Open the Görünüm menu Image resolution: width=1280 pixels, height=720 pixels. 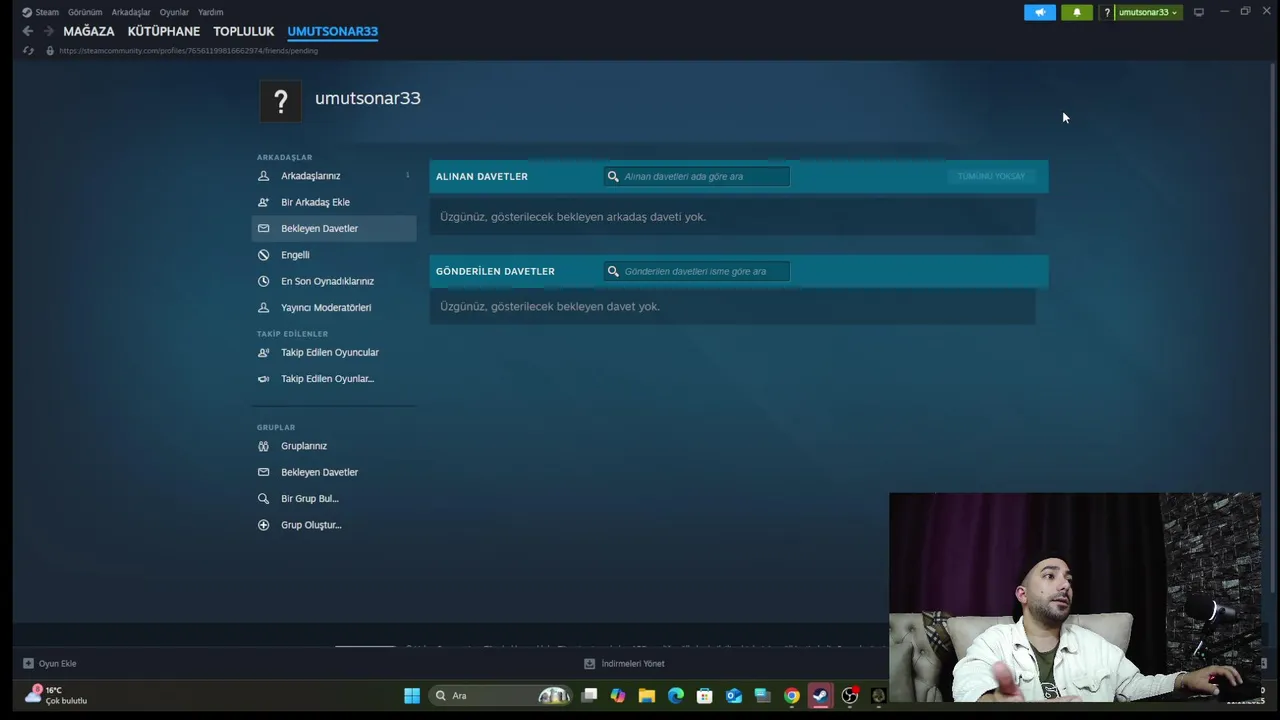click(85, 12)
